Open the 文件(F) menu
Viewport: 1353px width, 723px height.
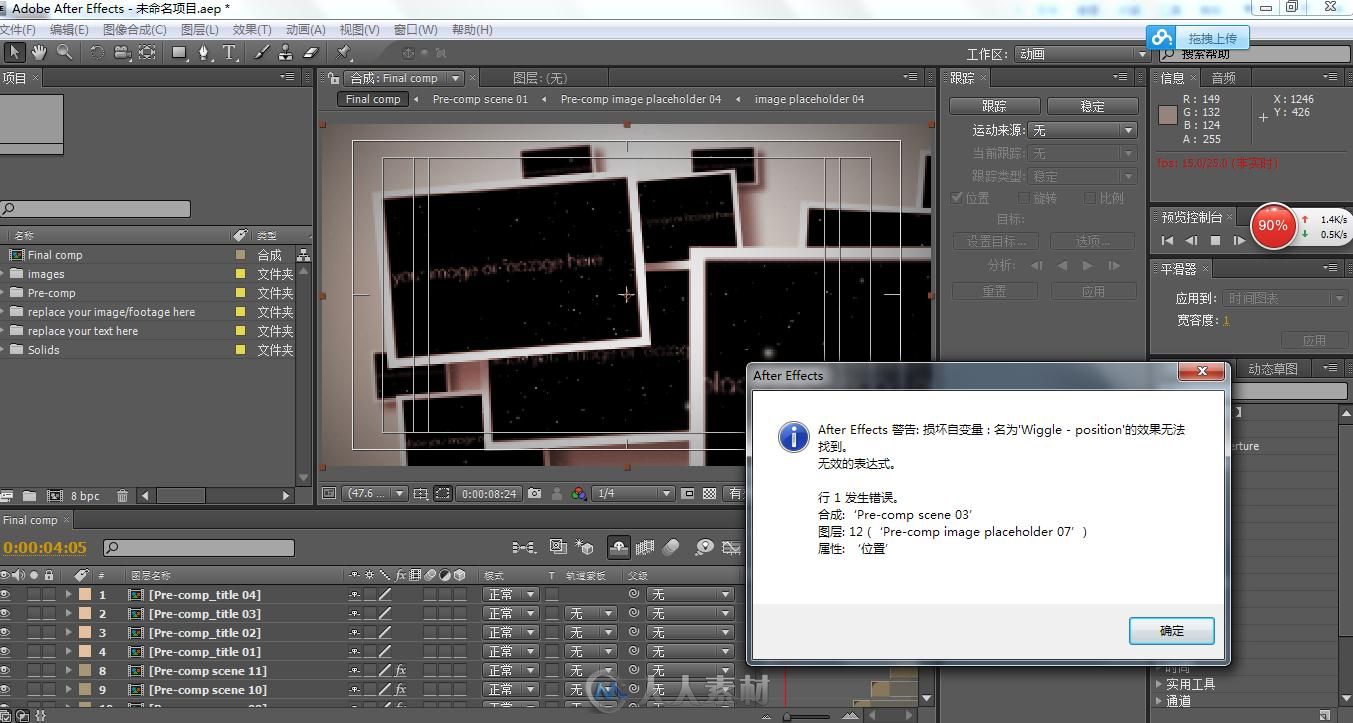[17, 30]
